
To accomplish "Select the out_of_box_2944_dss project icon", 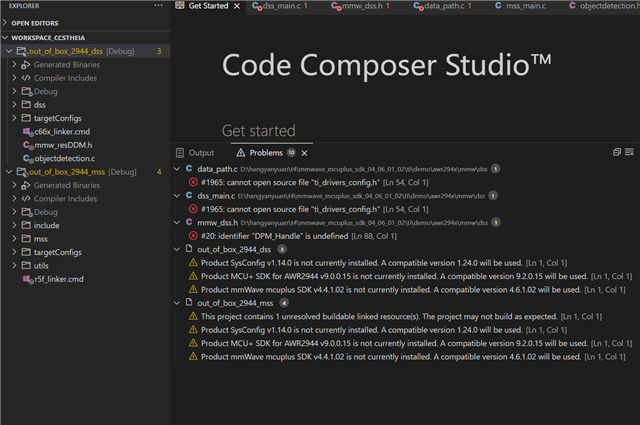I will coord(22,51).
